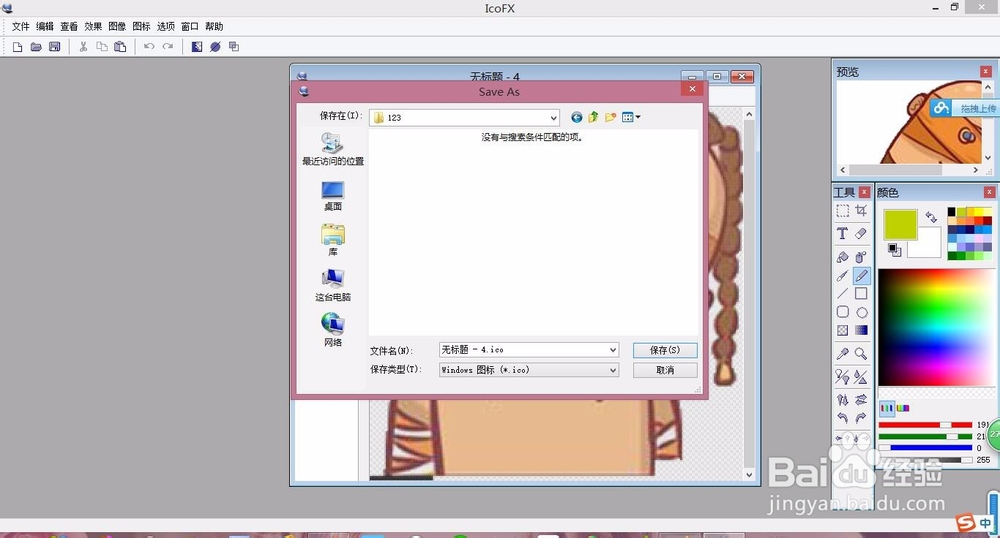Click the 取消 cancel button
This screenshot has height=538, width=1000.
point(665,370)
